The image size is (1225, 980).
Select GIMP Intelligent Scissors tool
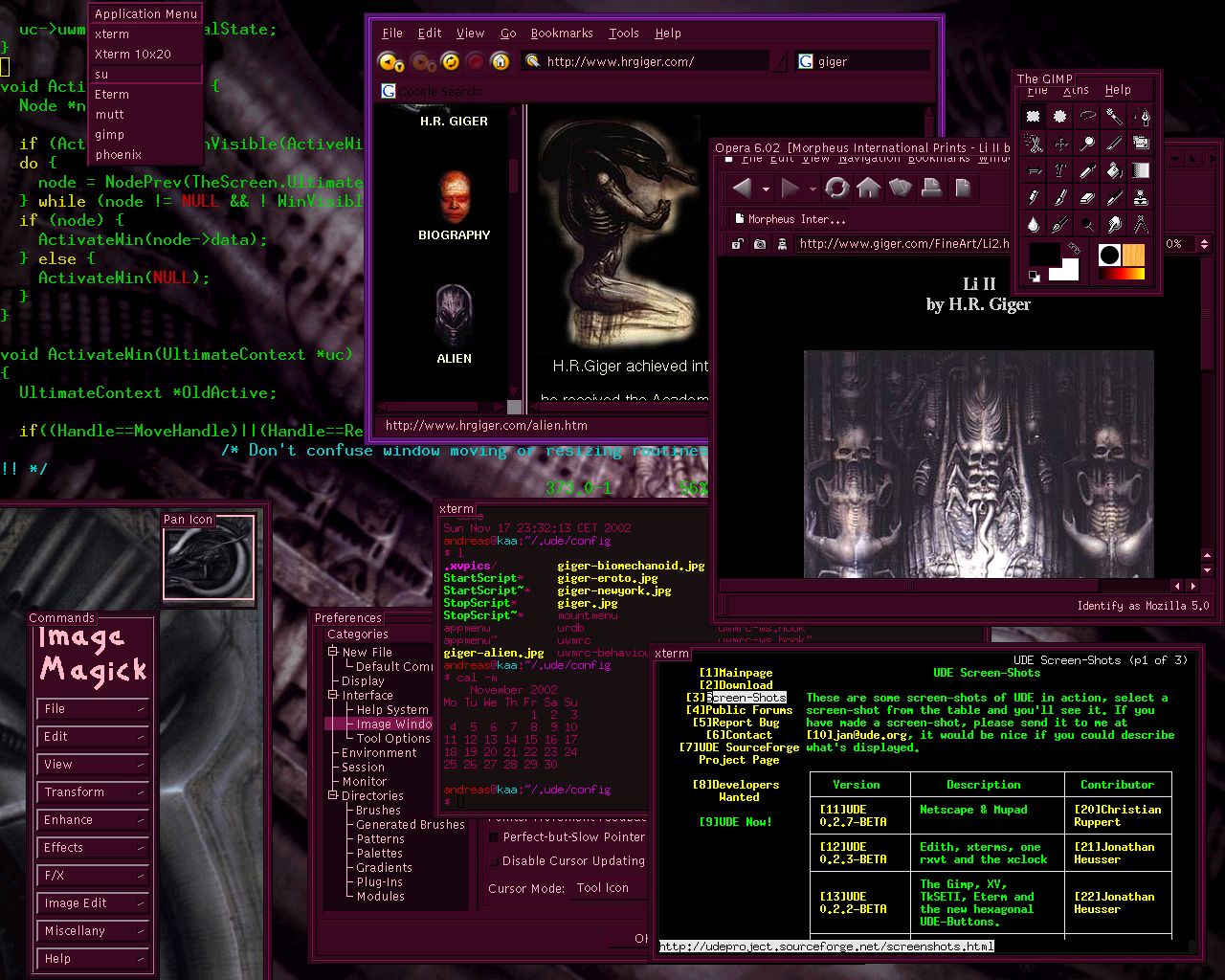pos(1034,143)
